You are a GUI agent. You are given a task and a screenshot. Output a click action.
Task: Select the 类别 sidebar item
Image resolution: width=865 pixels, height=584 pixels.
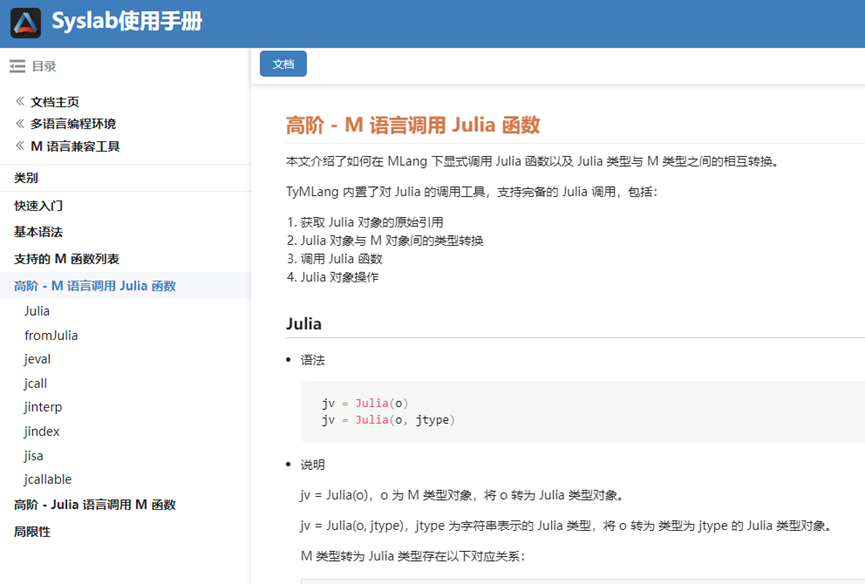point(26,178)
